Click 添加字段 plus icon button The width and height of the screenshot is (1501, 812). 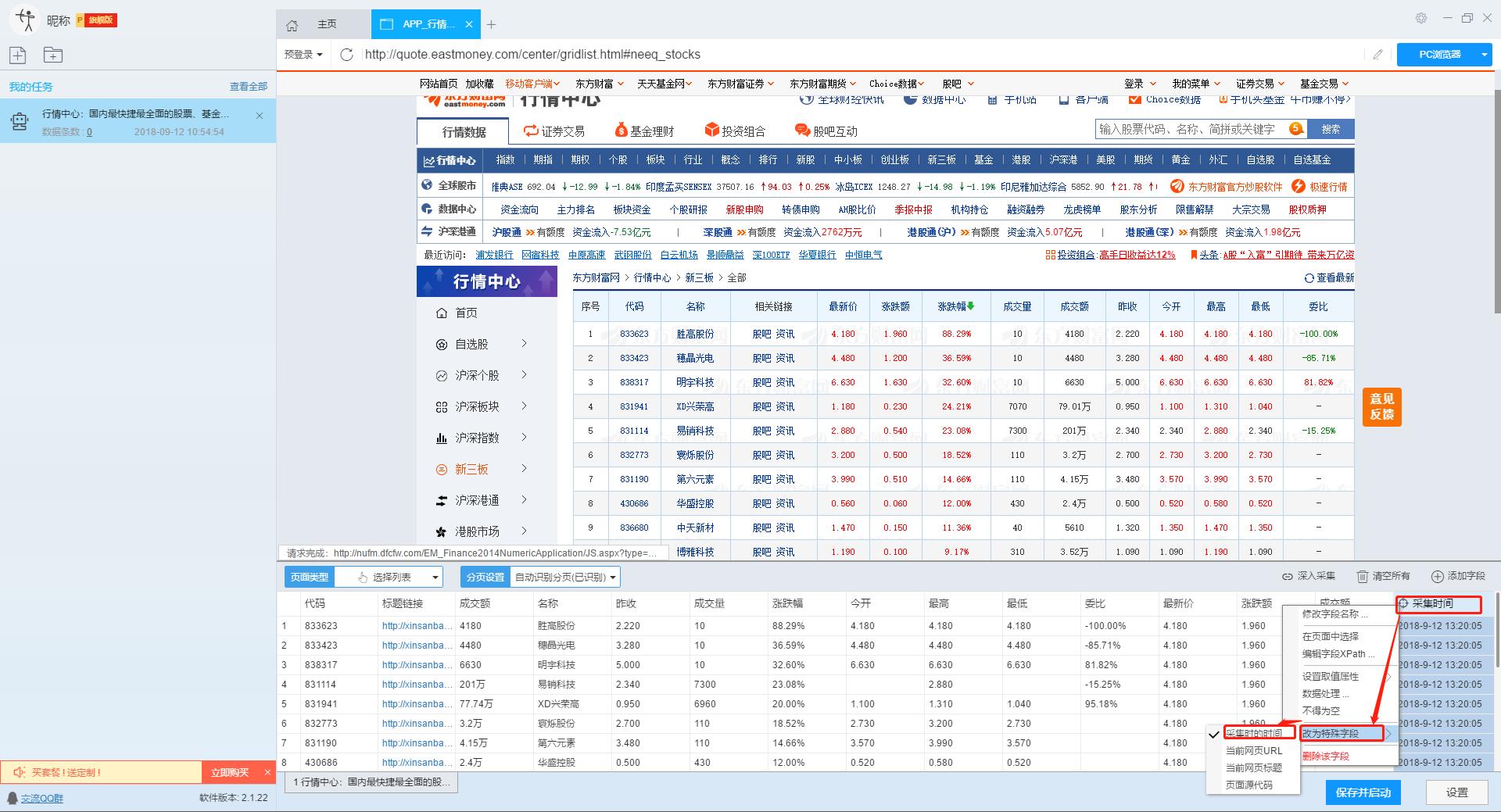point(1458,576)
